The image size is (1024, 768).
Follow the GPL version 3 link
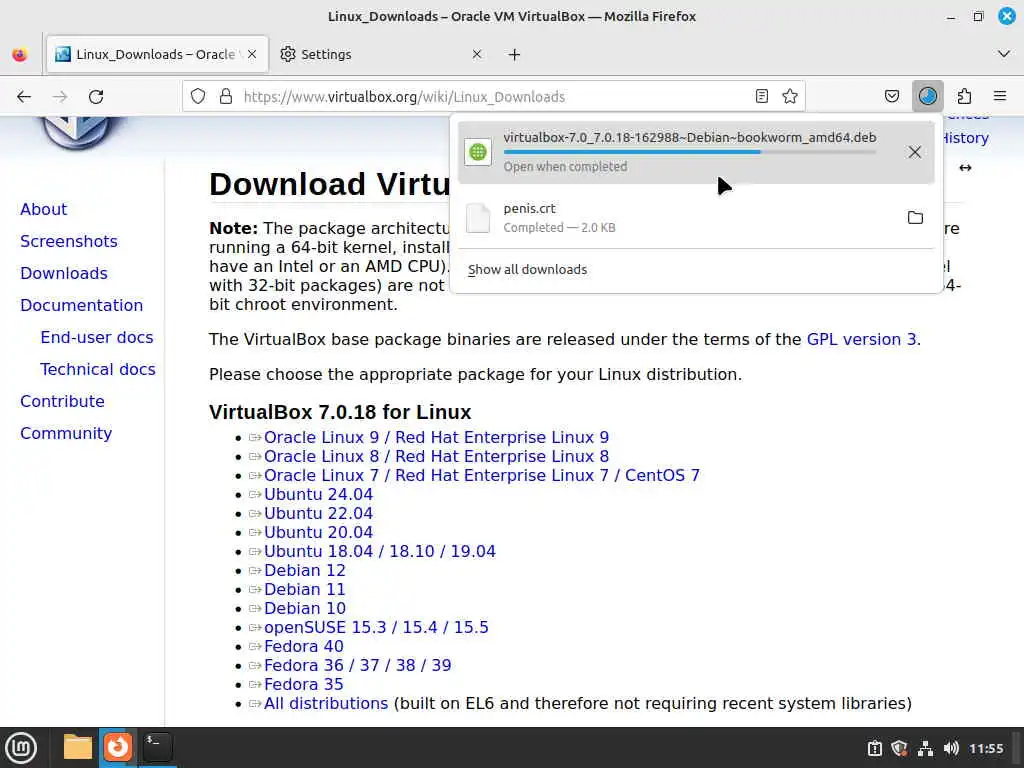pyautogui.click(x=861, y=340)
